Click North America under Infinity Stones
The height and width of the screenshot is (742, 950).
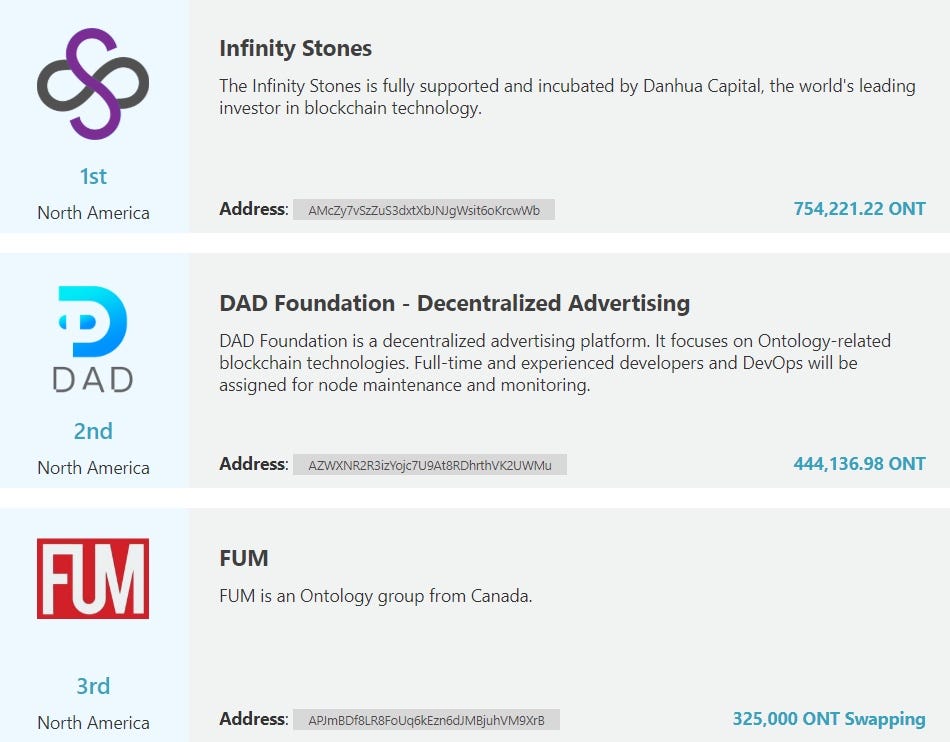(x=93, y=213)
